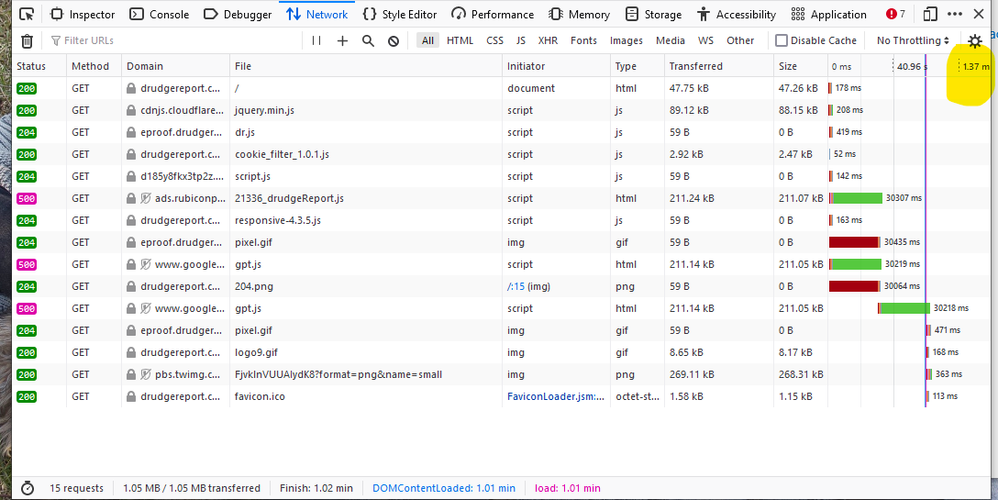Enable the Disable Cache checkbox
Image resolution: width=998 pixels, height=500 pixels.
pos(781,41)
